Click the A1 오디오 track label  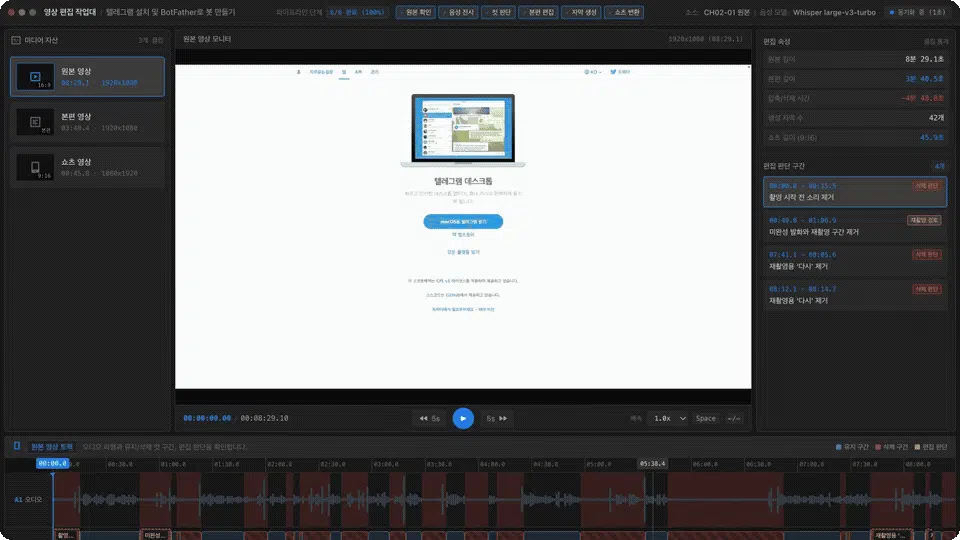[28, 500]
